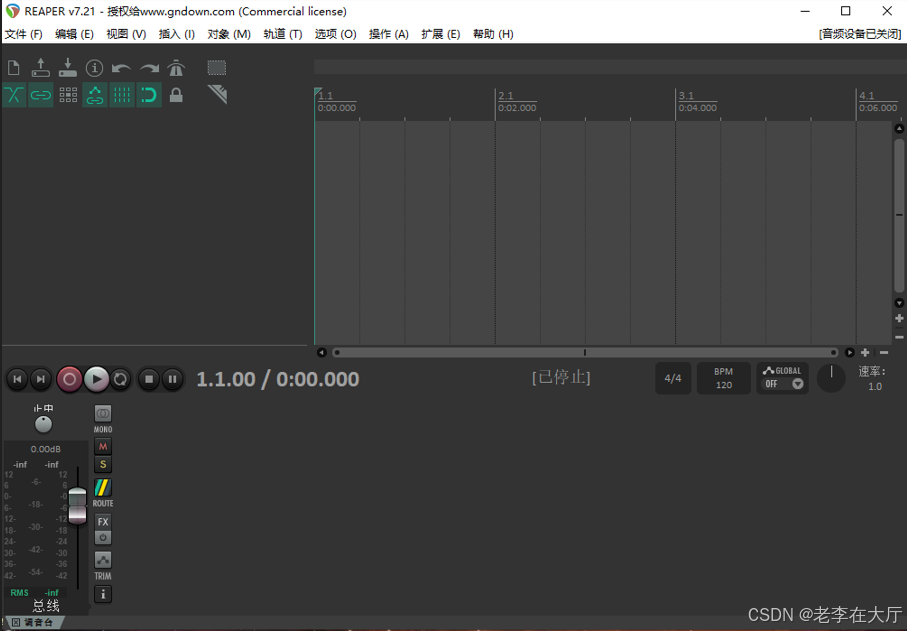Open the 对象 (M) menu
Viewport: 907px width, 631px height.
pos(229,34)
